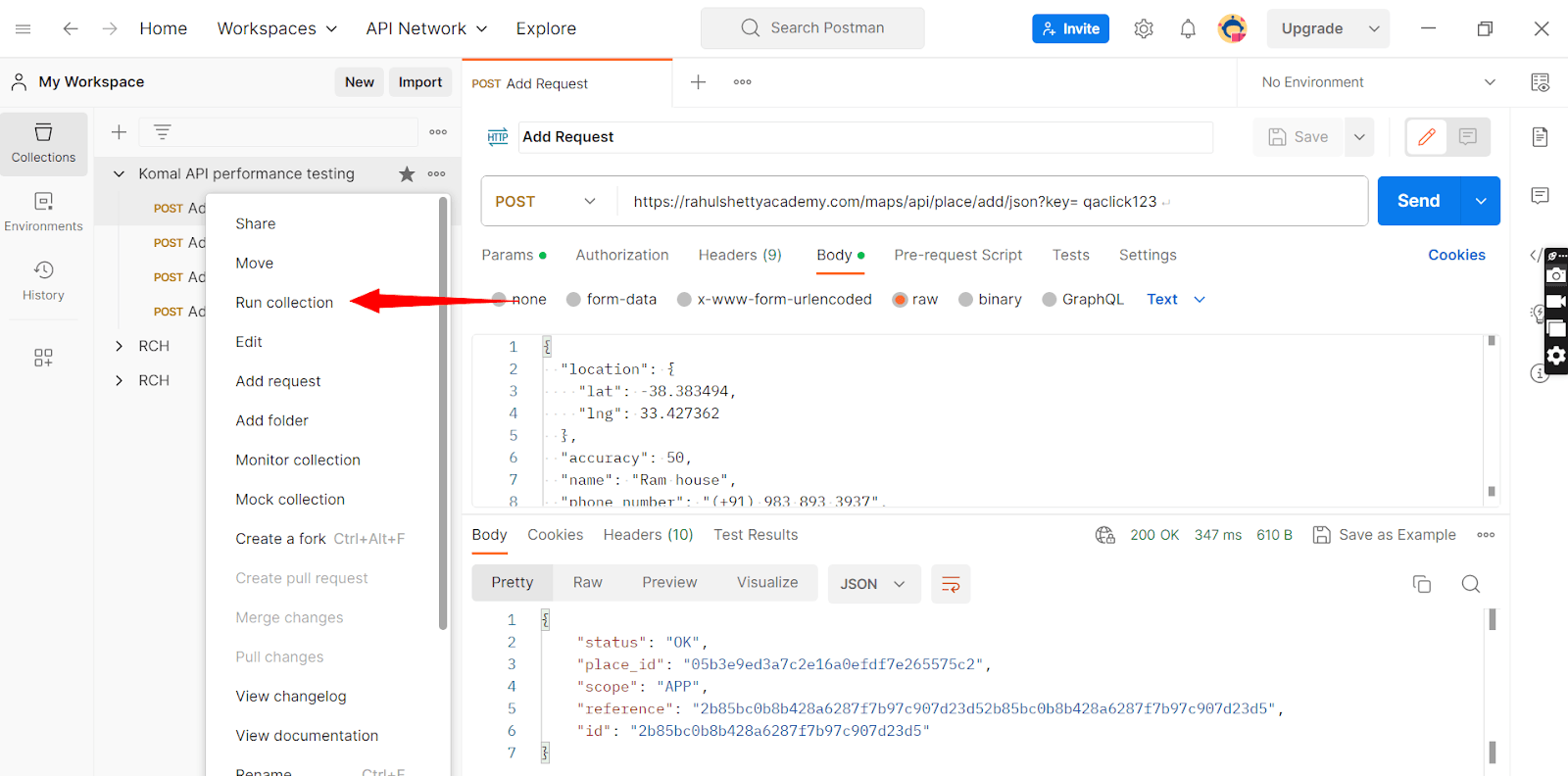The height and width of the screenshot is (776, 1568).
Task: Open Collections in the sidebar
Action: click(43, 143)
